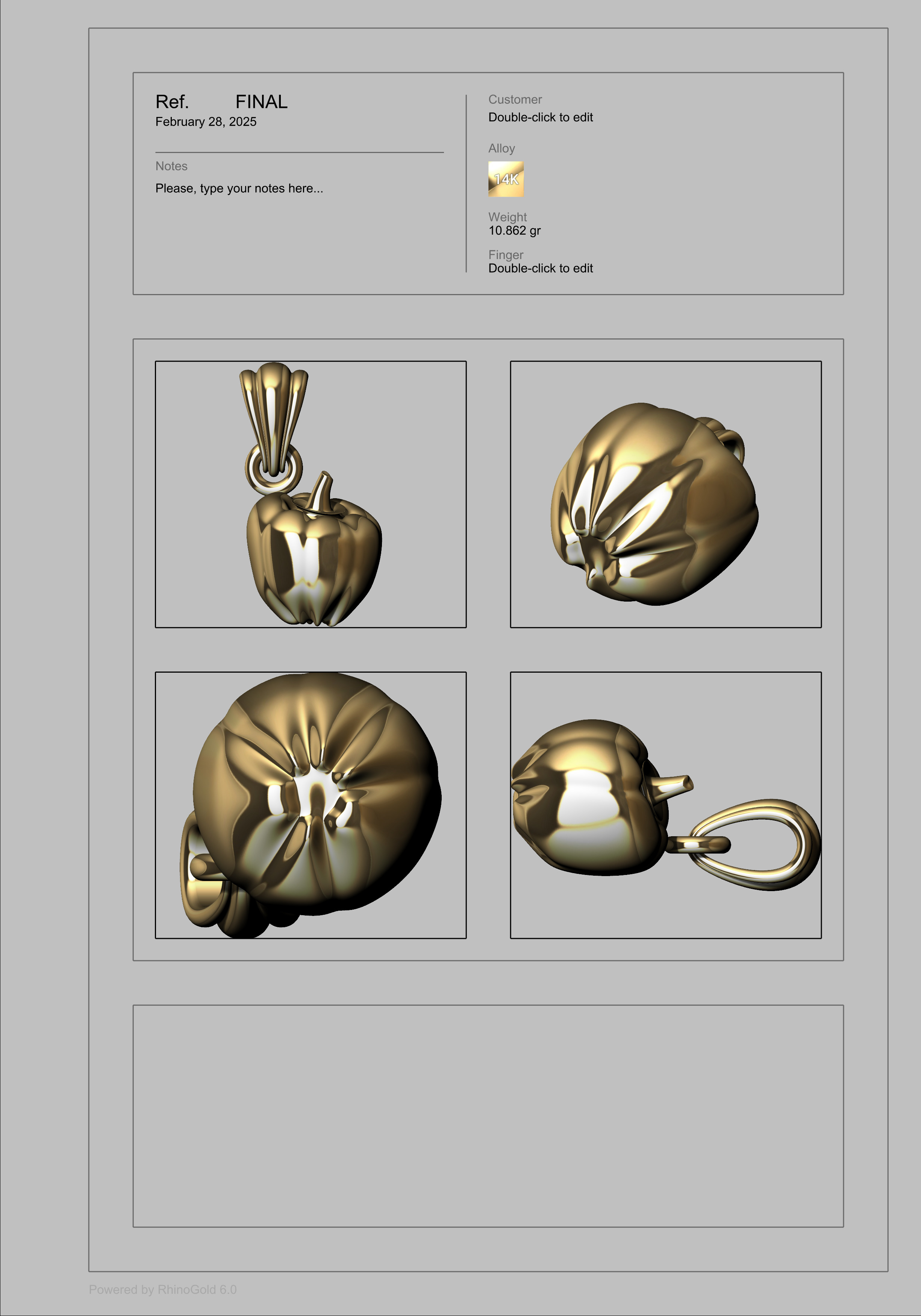The height and width of the screenshot is (1316, 921).
Task: Click the Alloy heading label
Action: [x=501, y=149]
